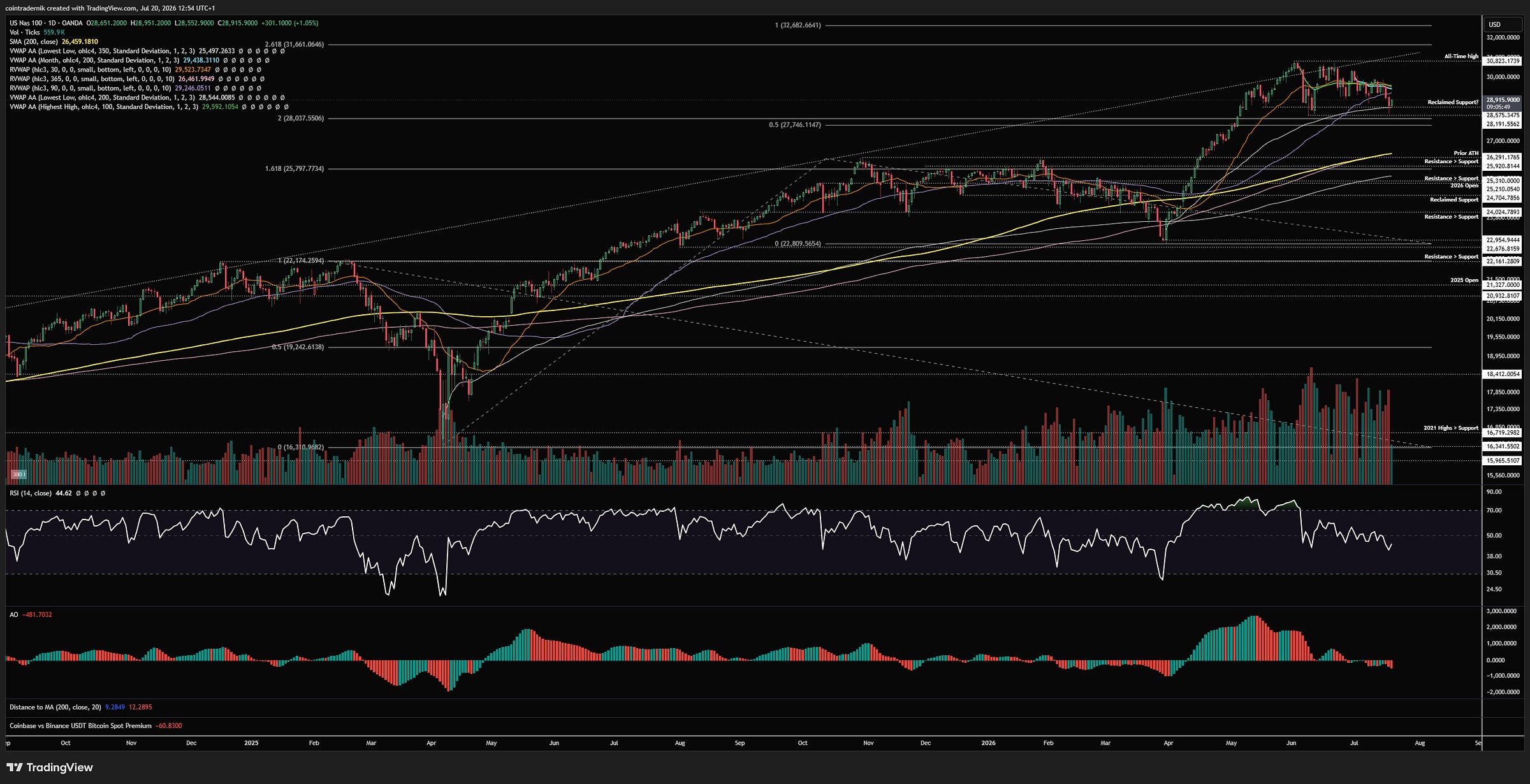Click 'Resistance > Support' label beside 24,024.7893

(x=1452, y=217)
